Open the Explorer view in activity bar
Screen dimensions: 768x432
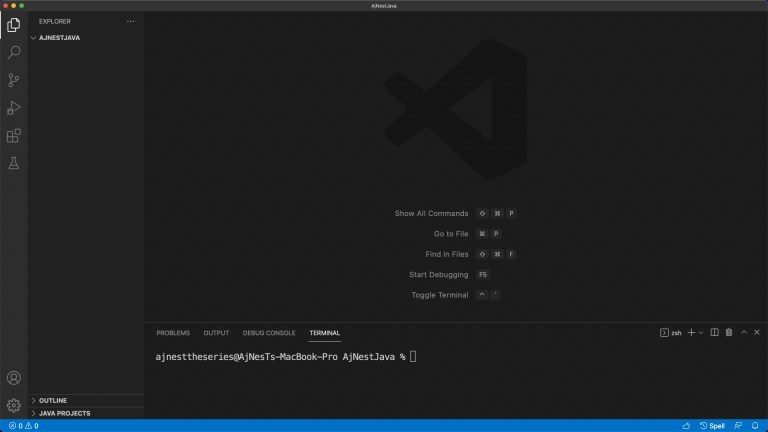click(14, 24)
